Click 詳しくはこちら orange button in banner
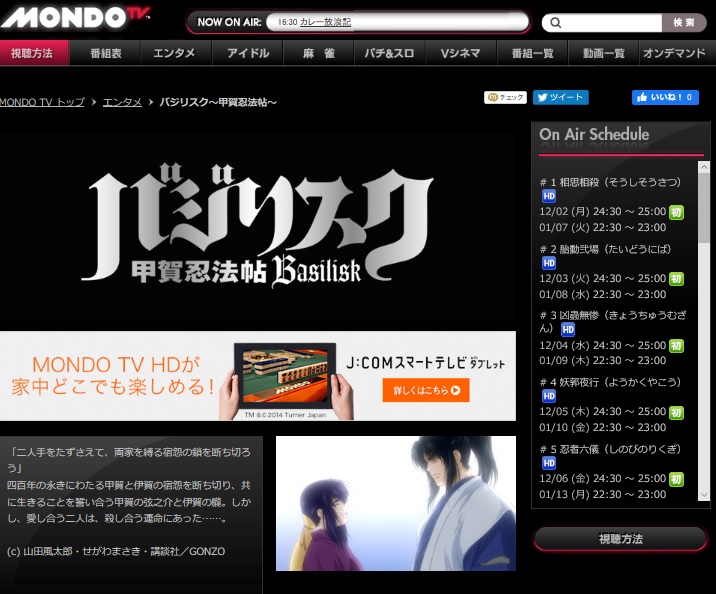Viewport: 716px width, 594px height. point(426,390)
